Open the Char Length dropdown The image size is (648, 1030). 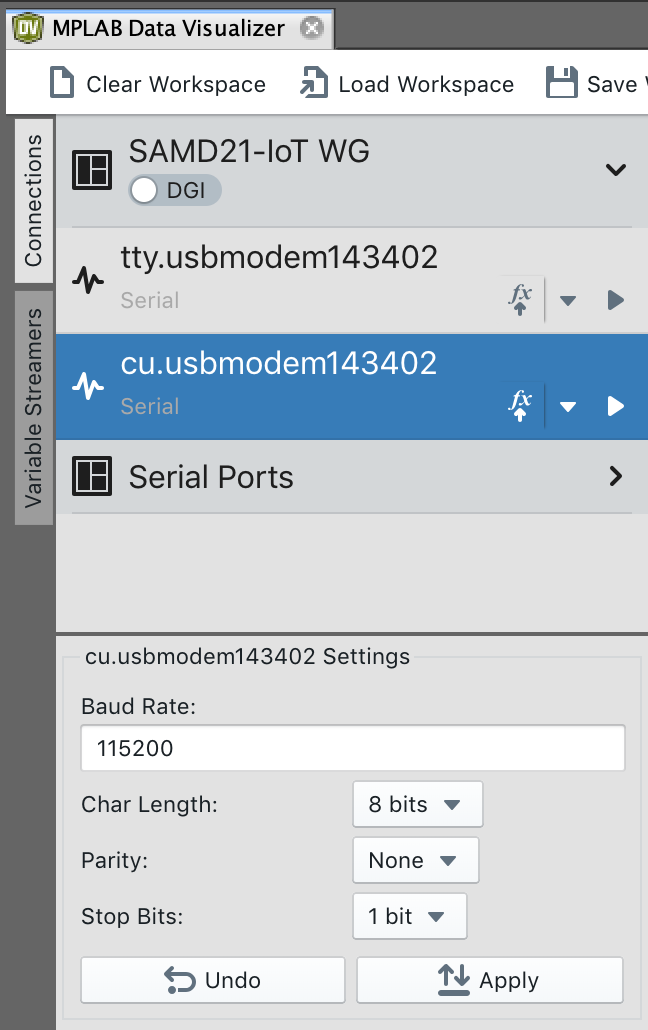(417, 804)
